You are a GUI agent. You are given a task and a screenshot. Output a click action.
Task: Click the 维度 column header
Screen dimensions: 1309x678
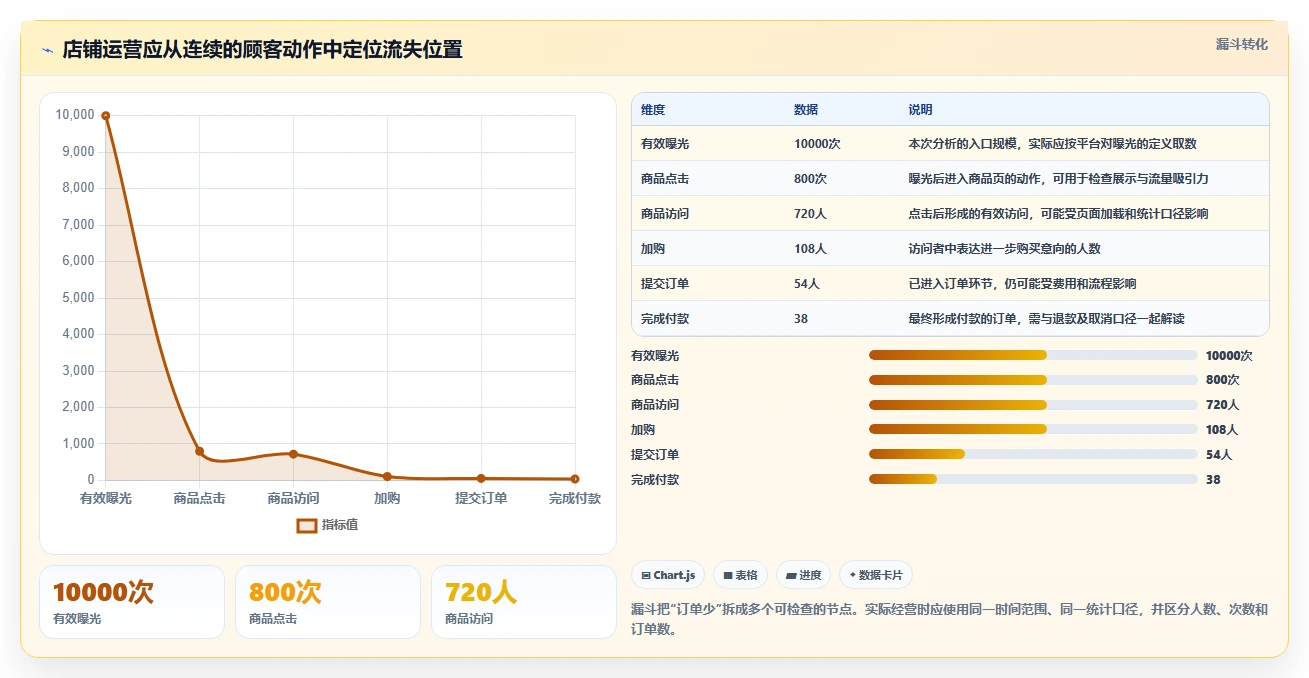(x=653, y=109)
